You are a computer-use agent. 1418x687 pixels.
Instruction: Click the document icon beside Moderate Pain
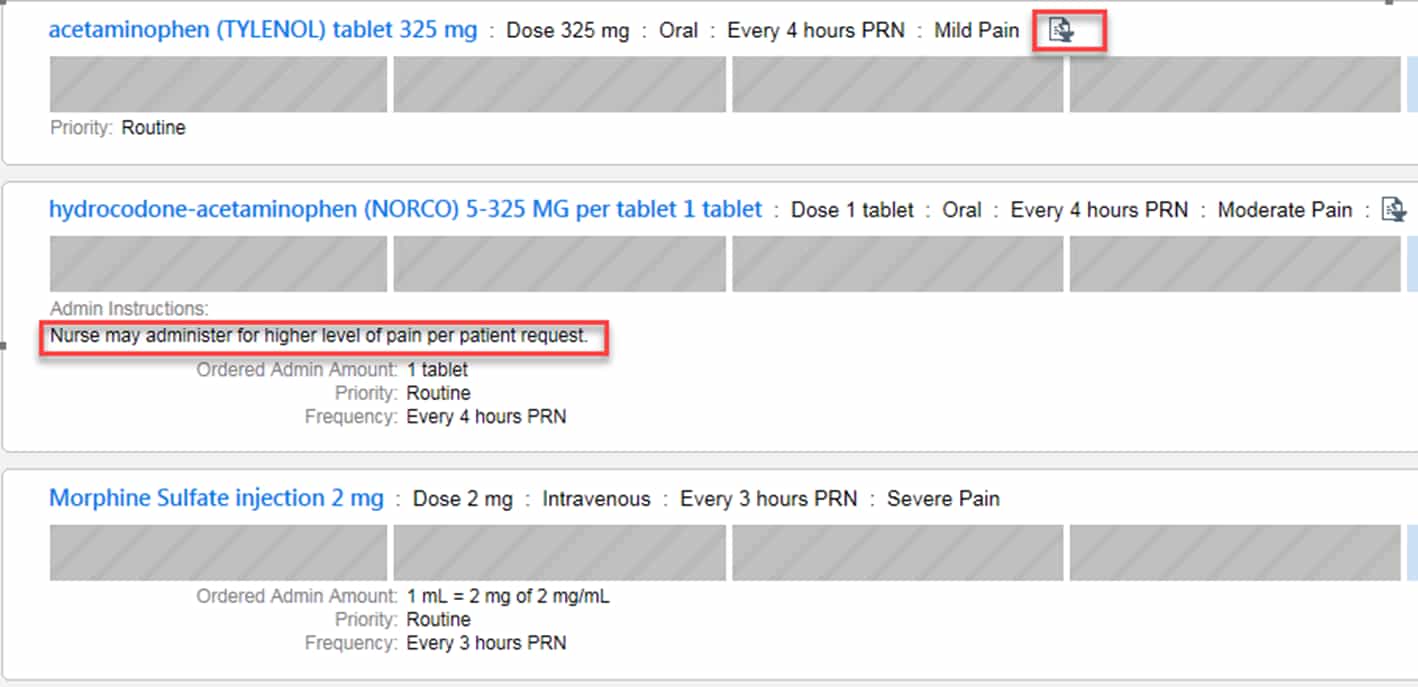[1393, 210]
